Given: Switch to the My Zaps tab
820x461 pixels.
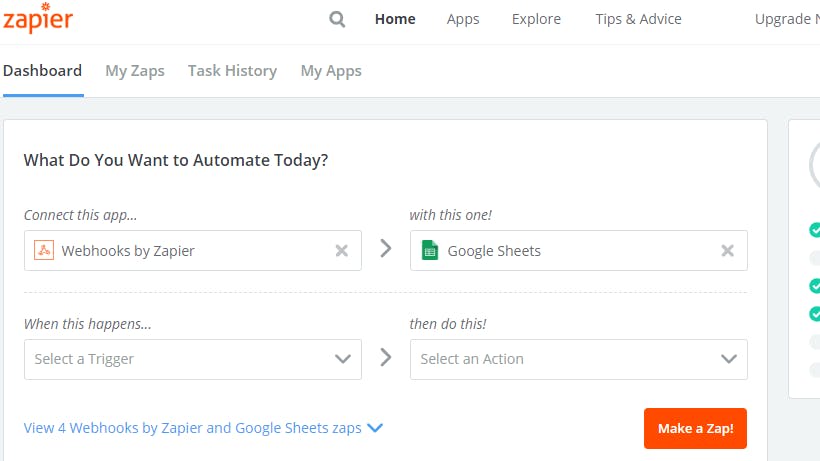Looking at the screenshot, I should click(x=135, y=71).
